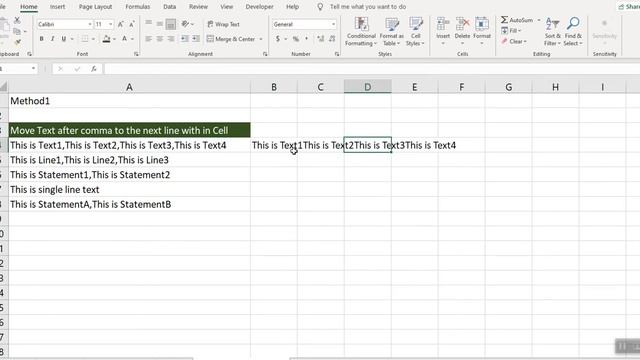Screen dimensions: 640x360
Task: Decrease indent icon
Action: pos(185,39)
